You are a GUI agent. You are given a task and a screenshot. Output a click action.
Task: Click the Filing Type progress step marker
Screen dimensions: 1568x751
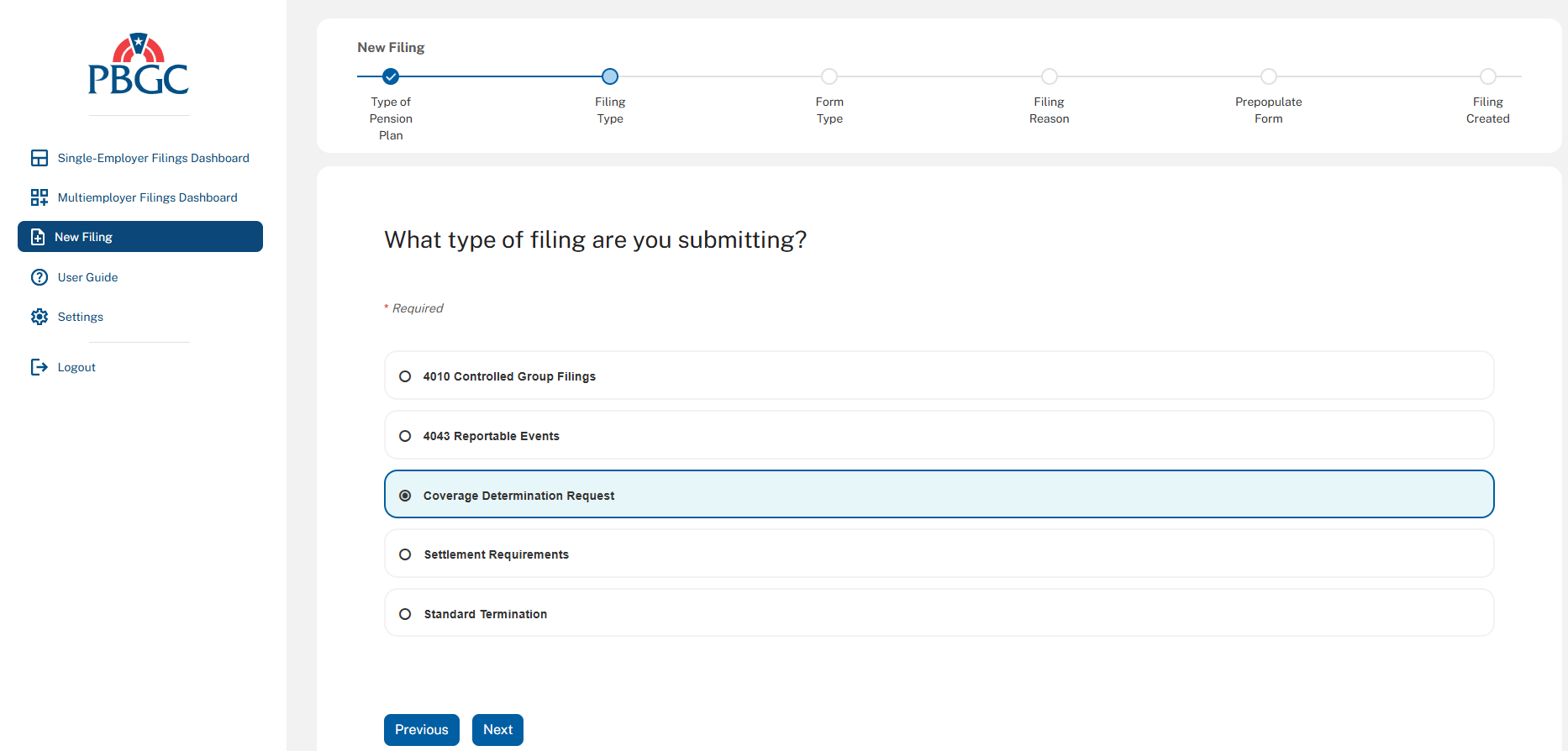click(x=610, y=76)
